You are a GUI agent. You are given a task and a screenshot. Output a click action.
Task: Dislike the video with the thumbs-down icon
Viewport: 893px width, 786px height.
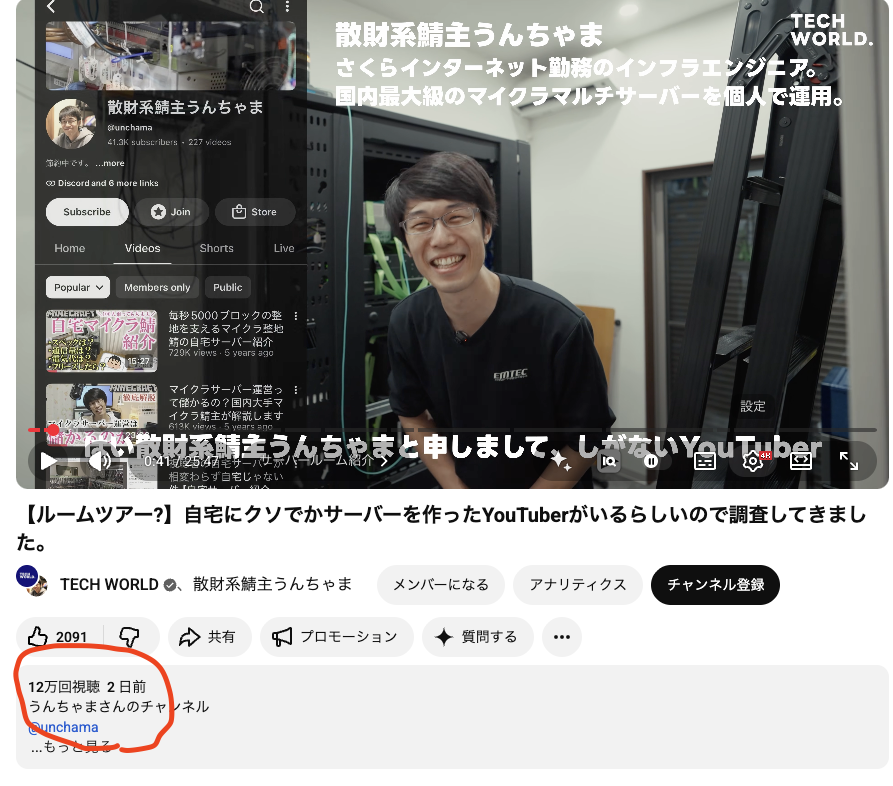click(130, 636)
